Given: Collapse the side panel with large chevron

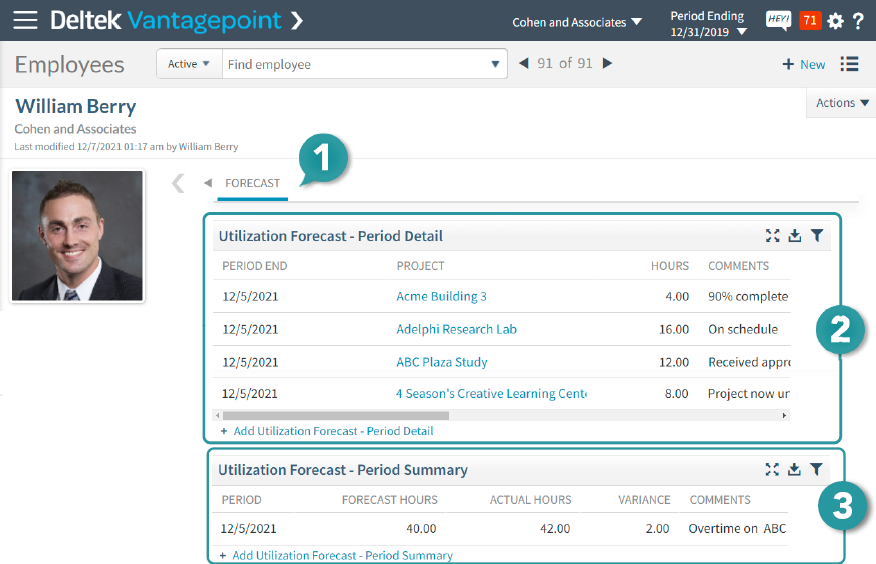Looking at the screenshot, I should point(178,183).
